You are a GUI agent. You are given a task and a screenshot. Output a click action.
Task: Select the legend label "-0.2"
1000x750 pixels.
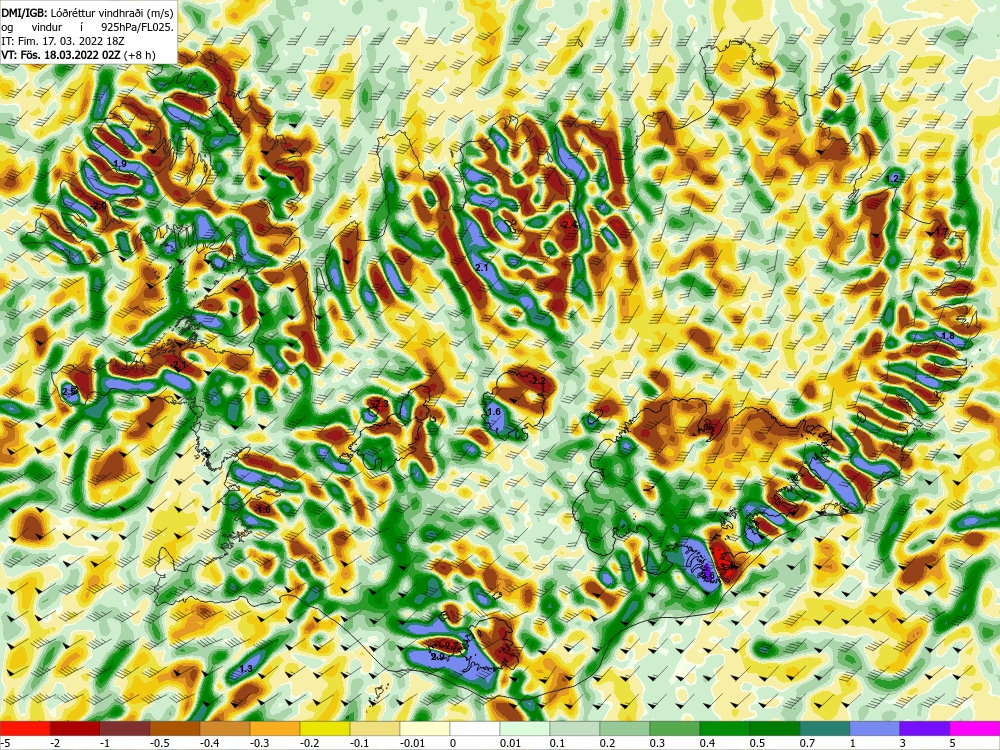[309, 743]
